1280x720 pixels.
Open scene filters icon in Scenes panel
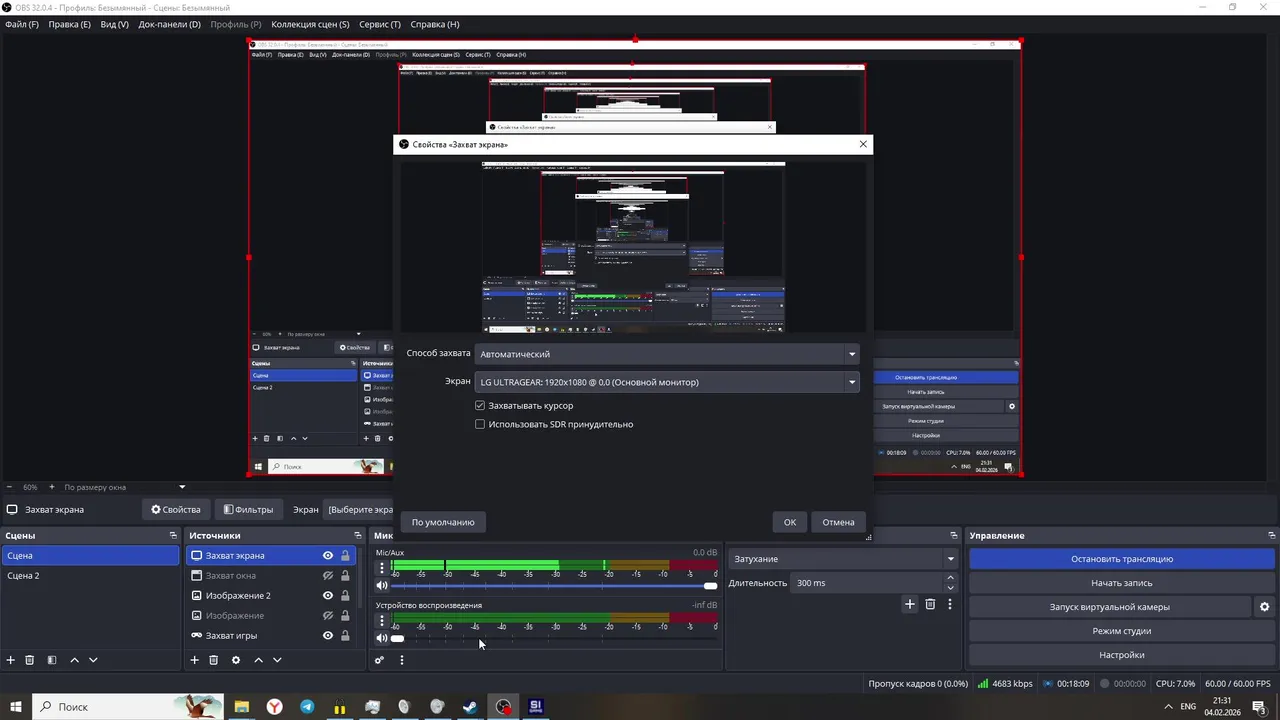pyautogui.click(x=52, y=660)
